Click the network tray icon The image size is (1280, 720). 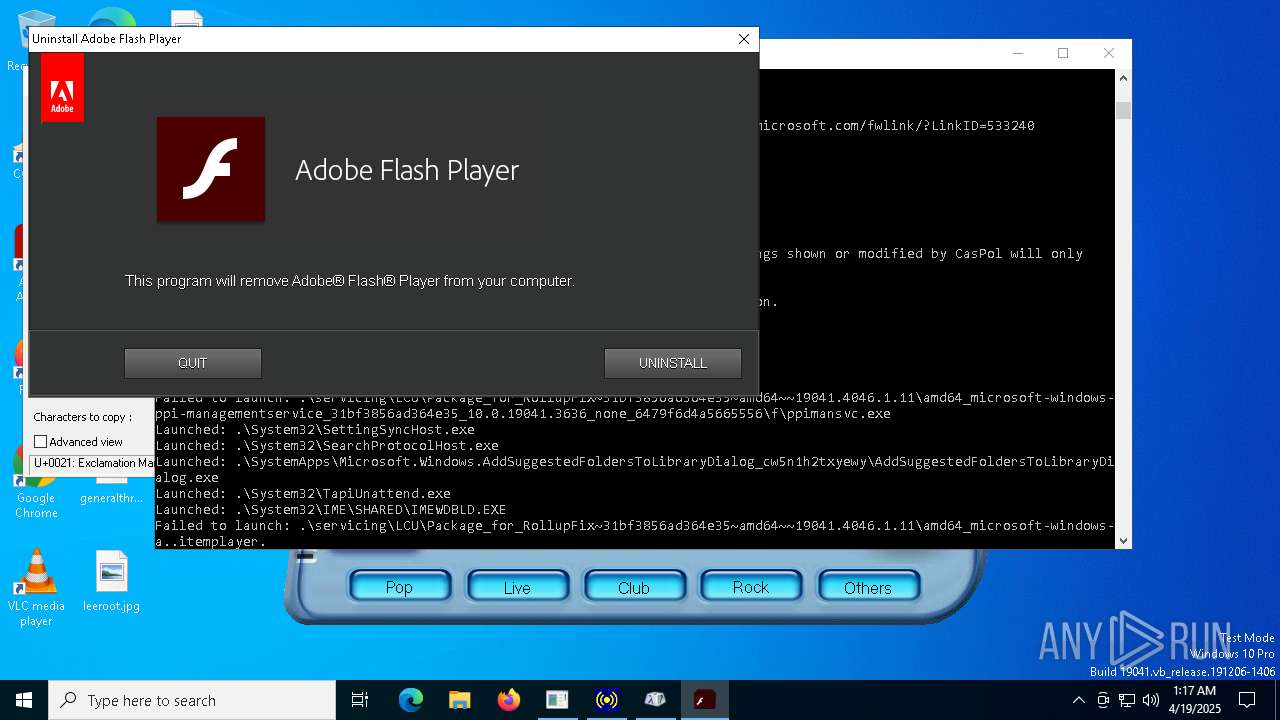click(1127, 700)
